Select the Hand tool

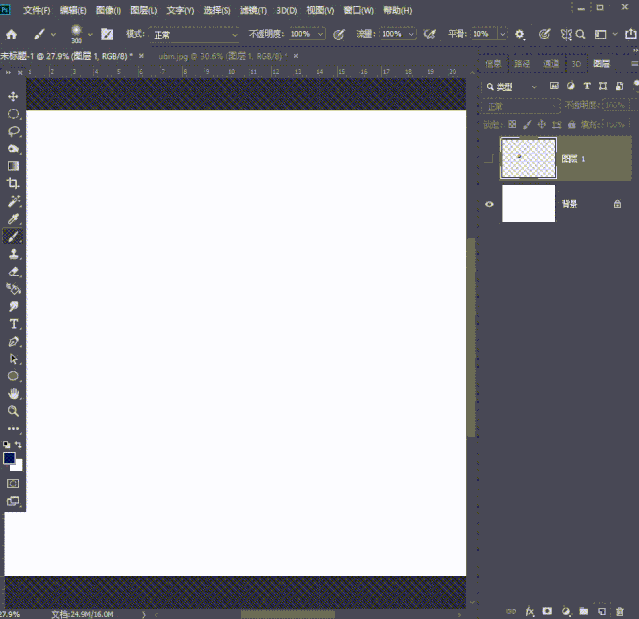pos(14,394)
